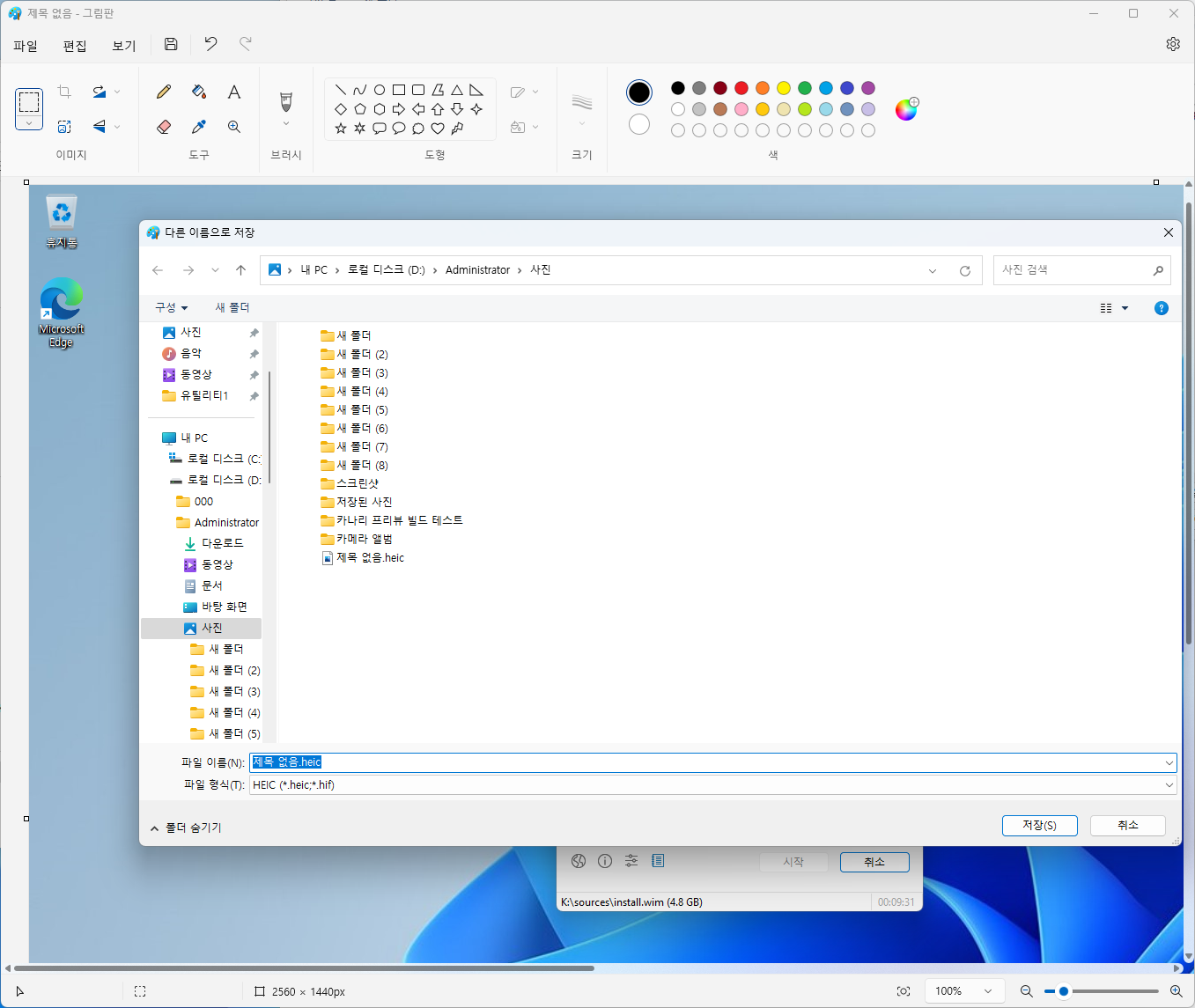Click the Refresh icon in address bar
The width and height of the screenshot is (1195, 1008).
[x=965, y=270]
